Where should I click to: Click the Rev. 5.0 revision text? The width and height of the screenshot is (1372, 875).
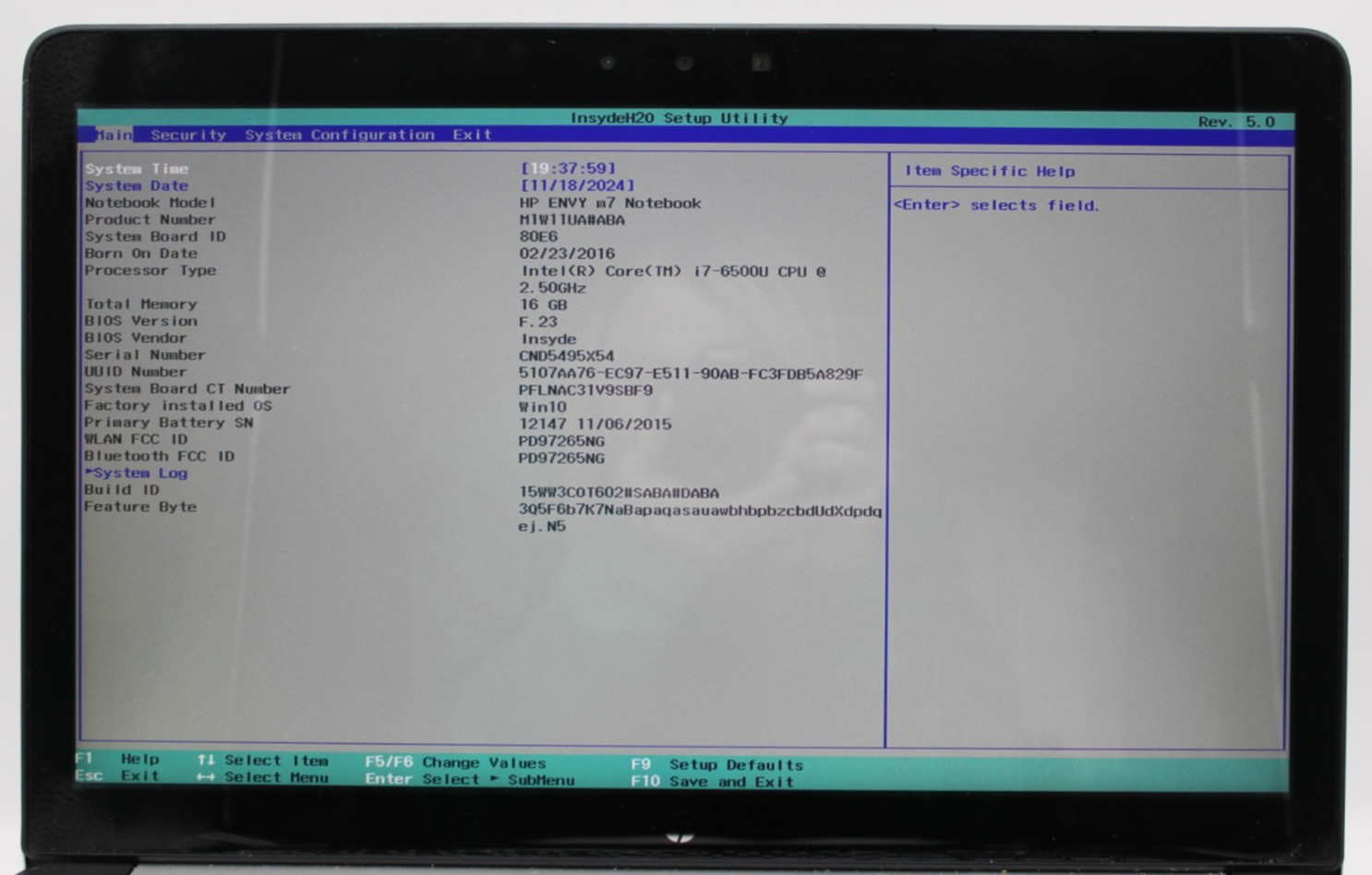tap(1236, 121)
